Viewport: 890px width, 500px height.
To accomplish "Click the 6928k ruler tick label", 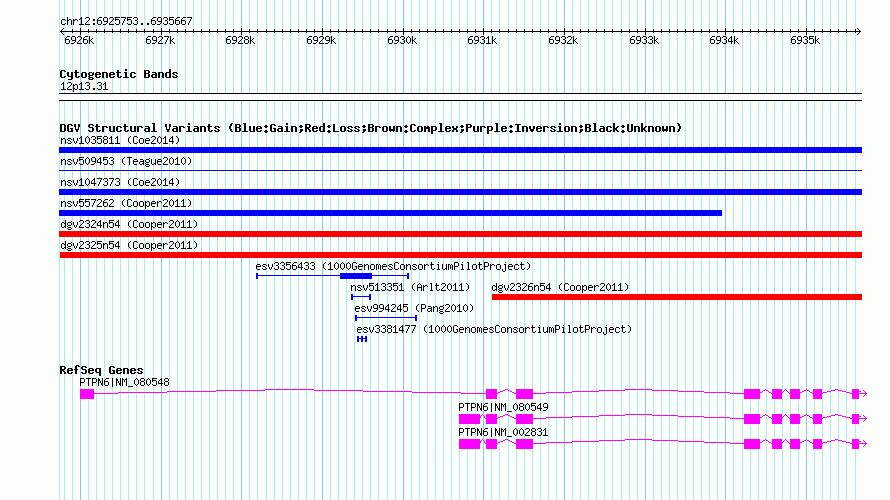I will [240, 40].
